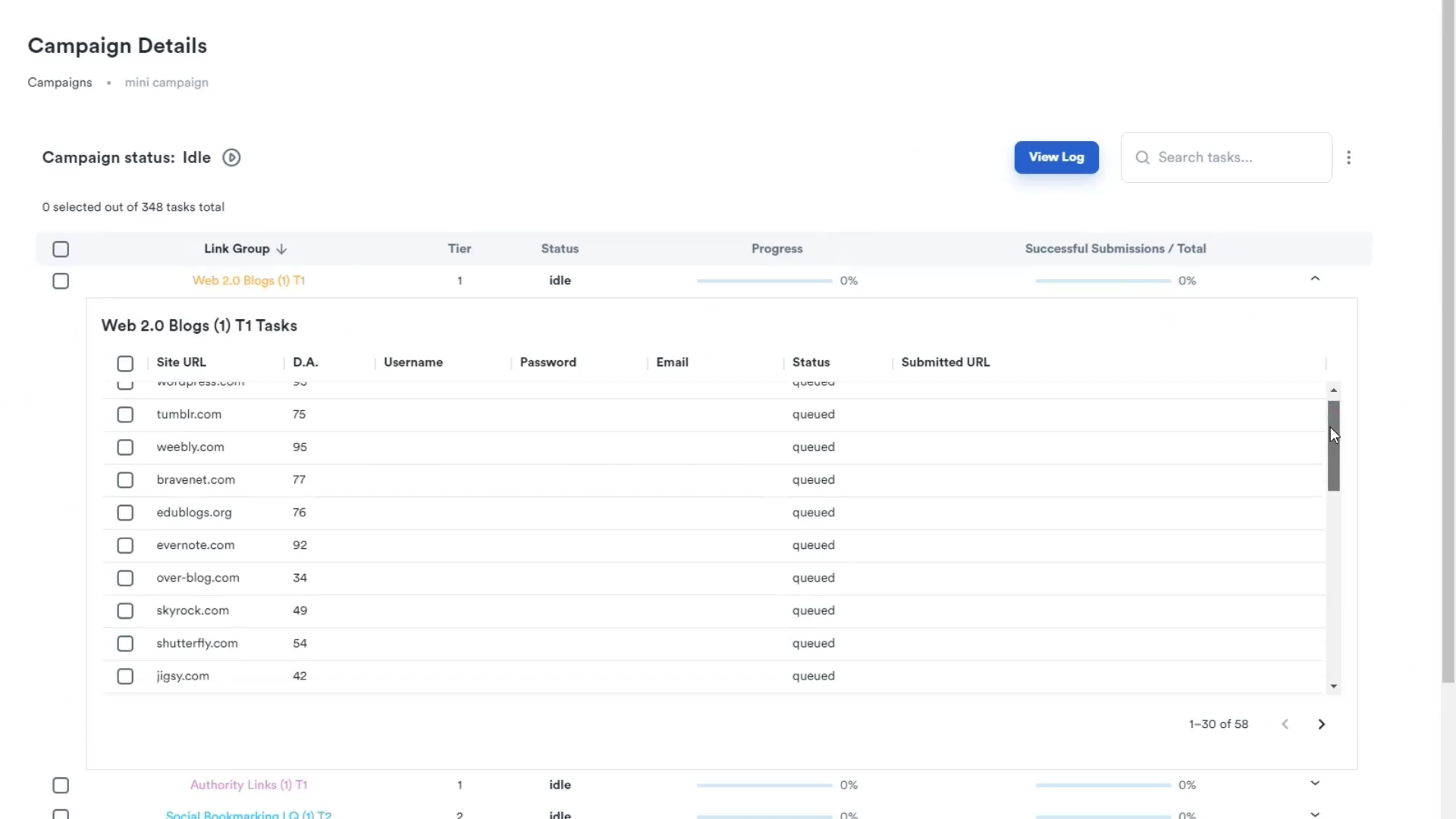1456x819 pixels.
Task: Sort by the D.A. column header
Action: [306, 362]
